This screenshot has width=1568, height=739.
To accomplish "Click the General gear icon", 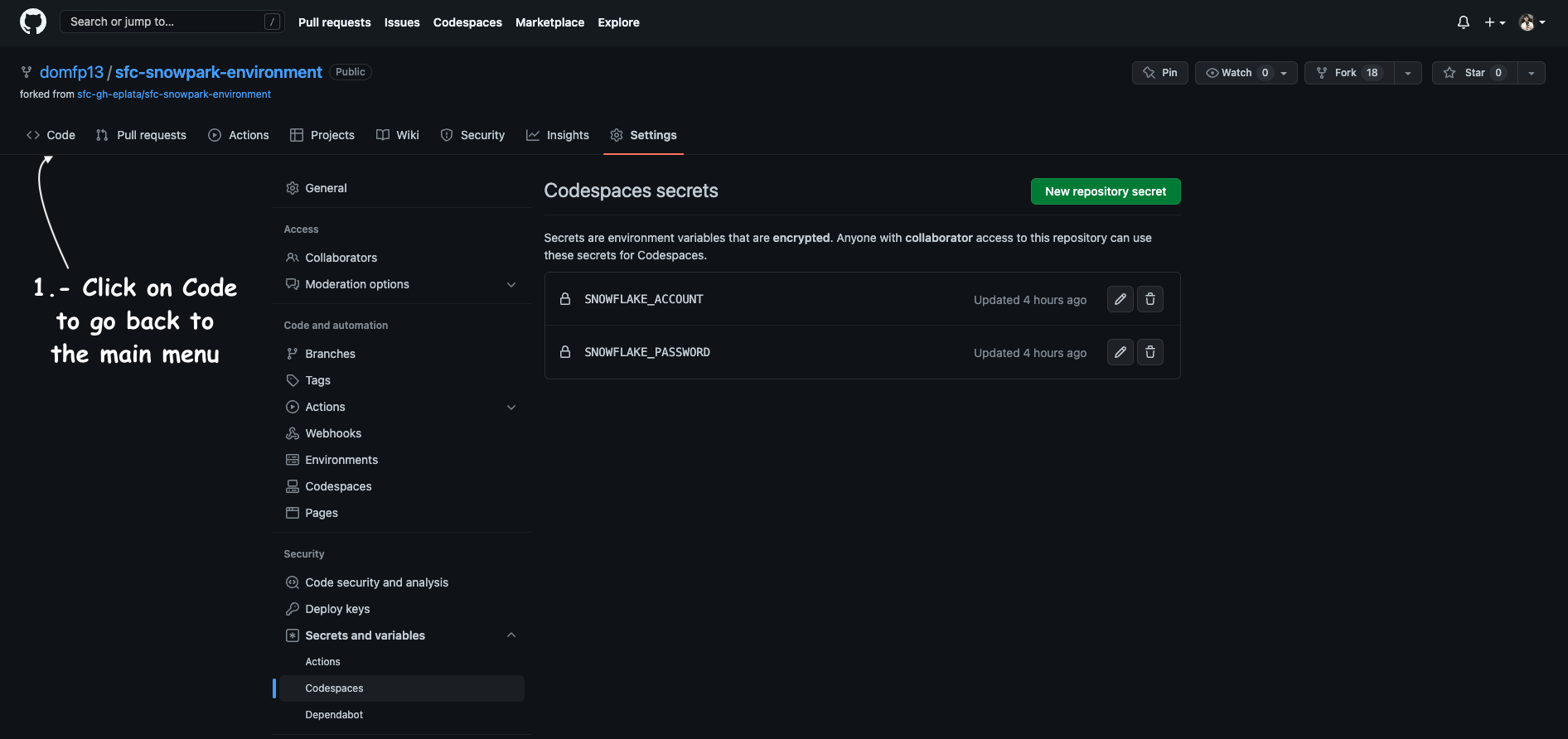I will (x=293, y=188).
